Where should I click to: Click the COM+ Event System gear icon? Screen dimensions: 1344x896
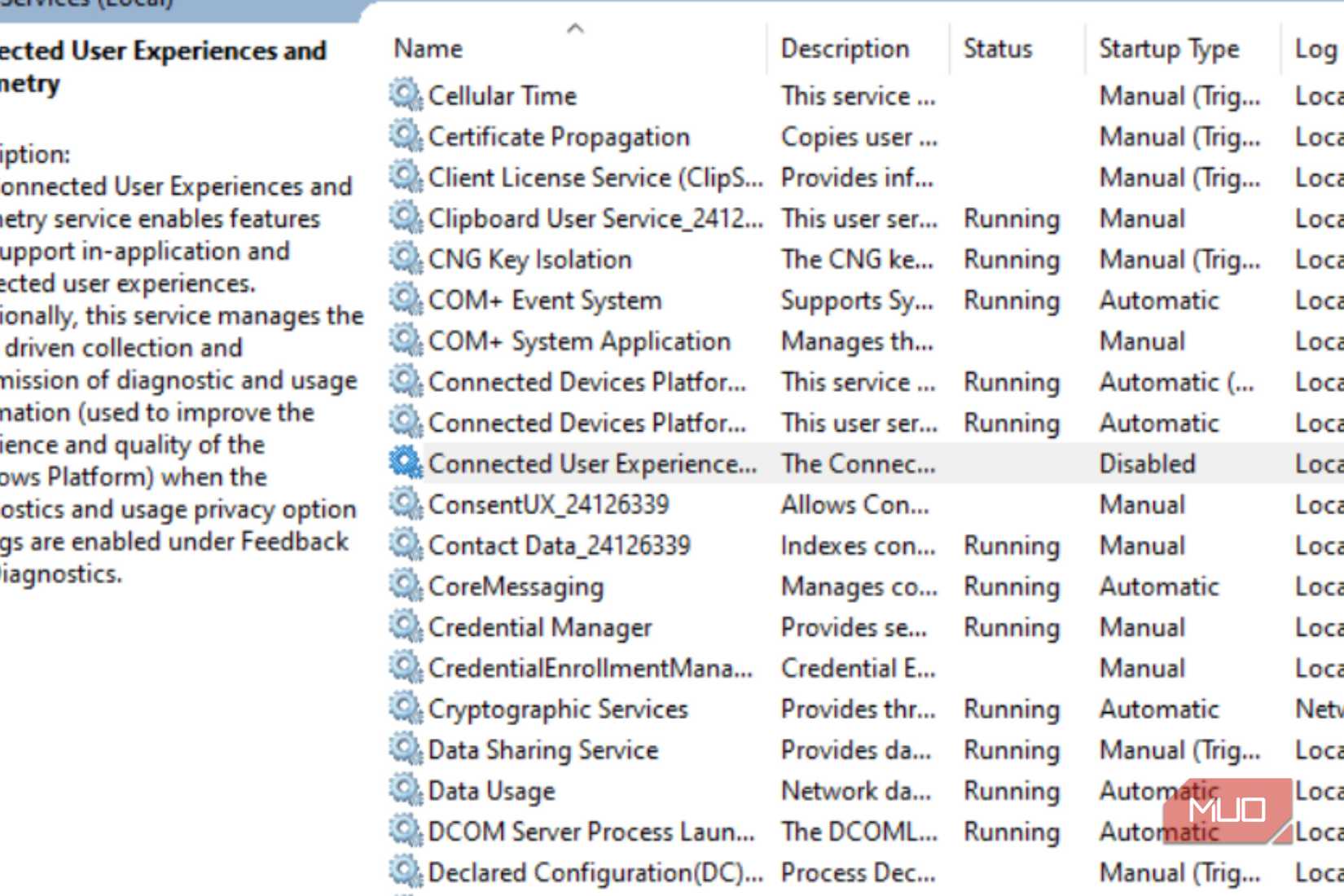click(406, 300)
